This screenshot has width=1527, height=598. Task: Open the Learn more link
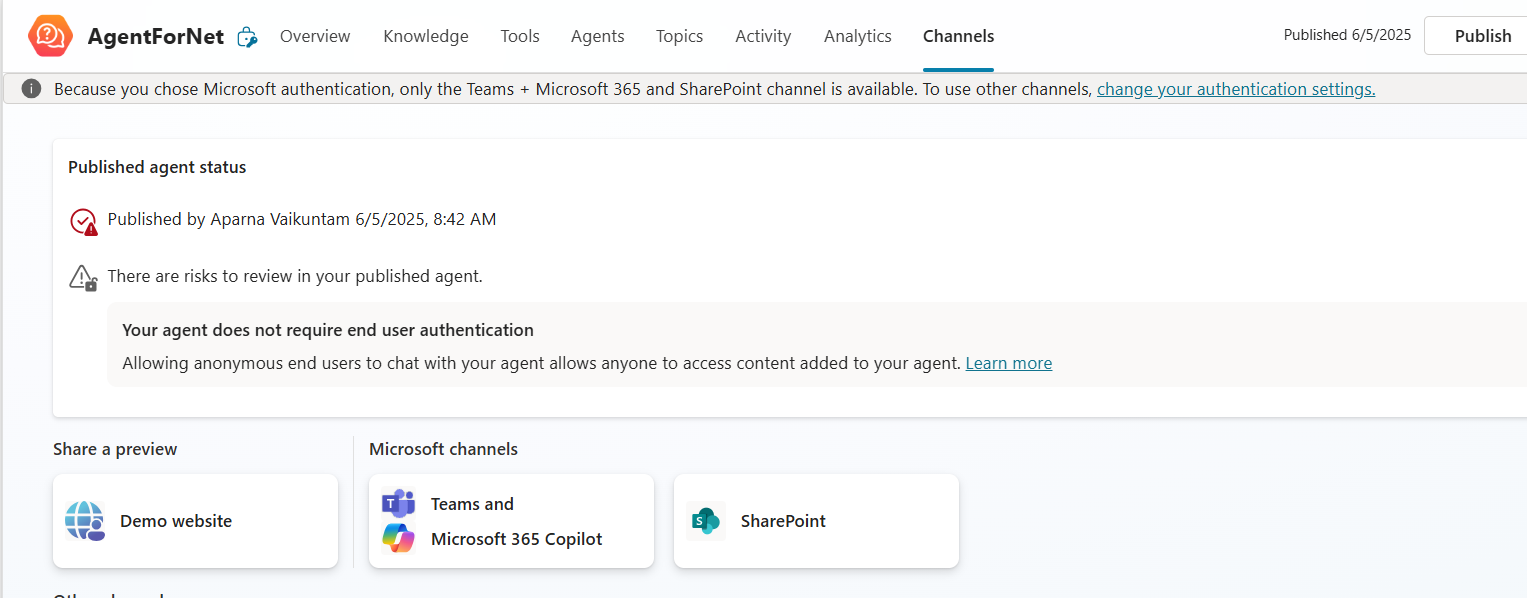point(1009,363)
